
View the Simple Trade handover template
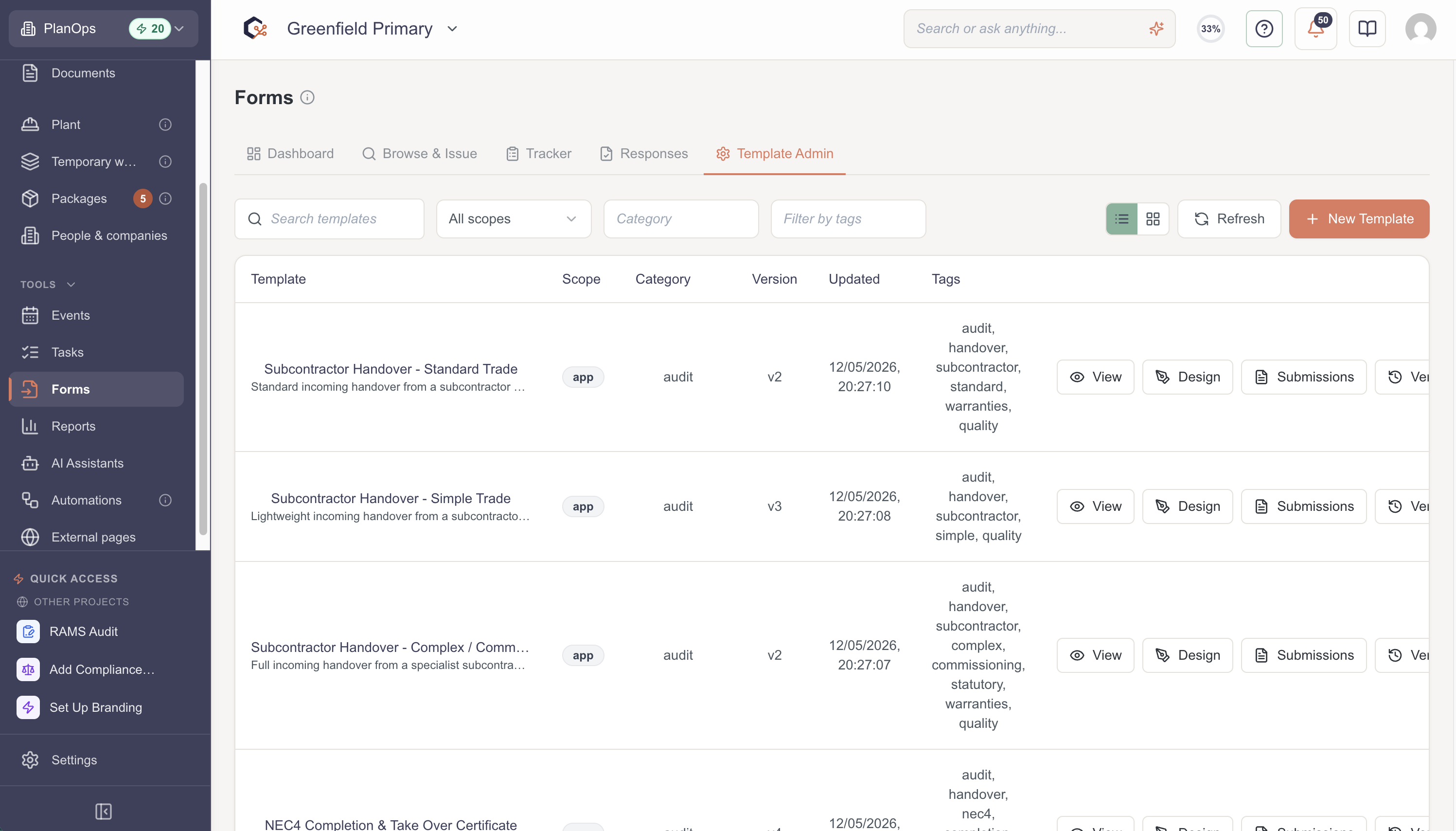[1095, 506]
